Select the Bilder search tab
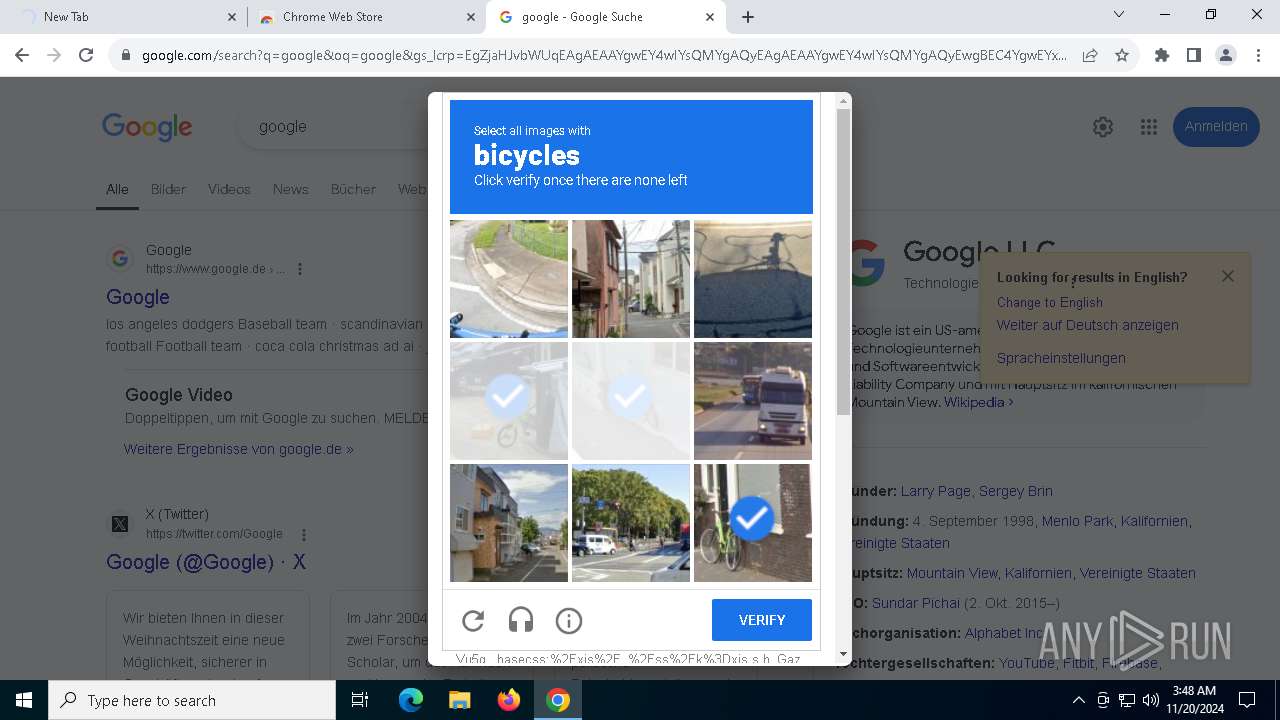This screenshot has width=1280, height=720. coord(168,189)
